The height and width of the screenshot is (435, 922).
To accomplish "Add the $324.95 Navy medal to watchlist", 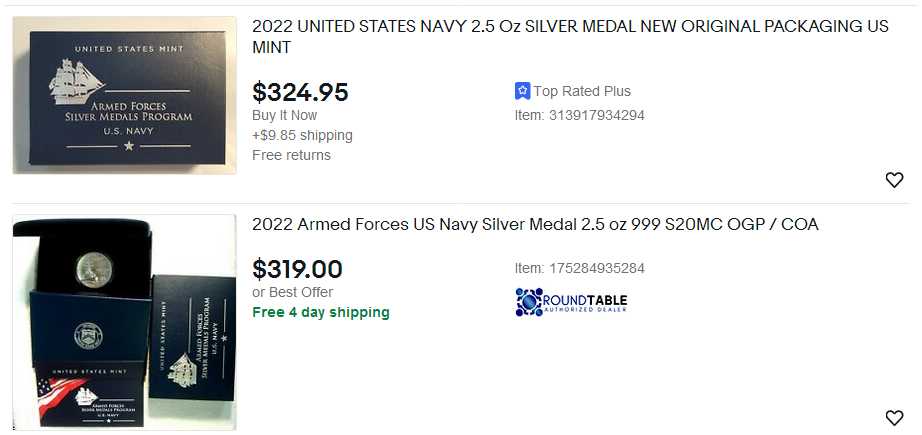I will [894, 180].
